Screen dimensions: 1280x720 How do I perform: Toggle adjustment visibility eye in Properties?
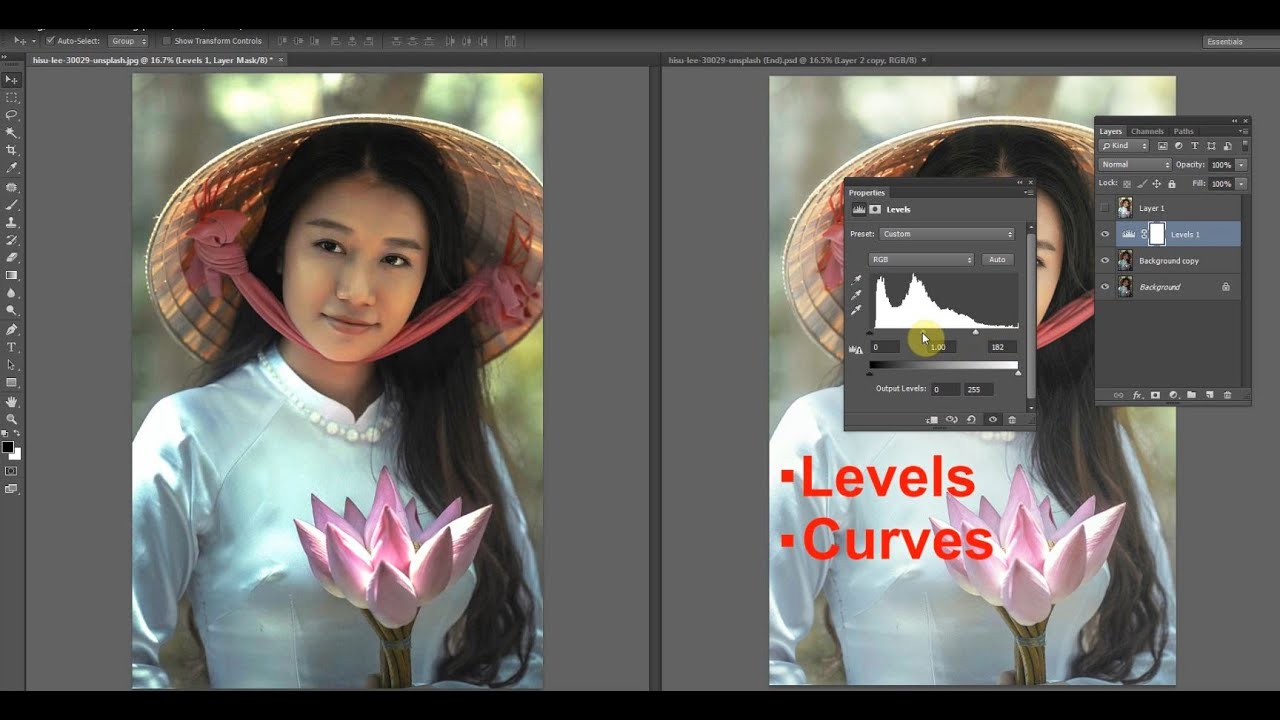[x=992, y=420]
